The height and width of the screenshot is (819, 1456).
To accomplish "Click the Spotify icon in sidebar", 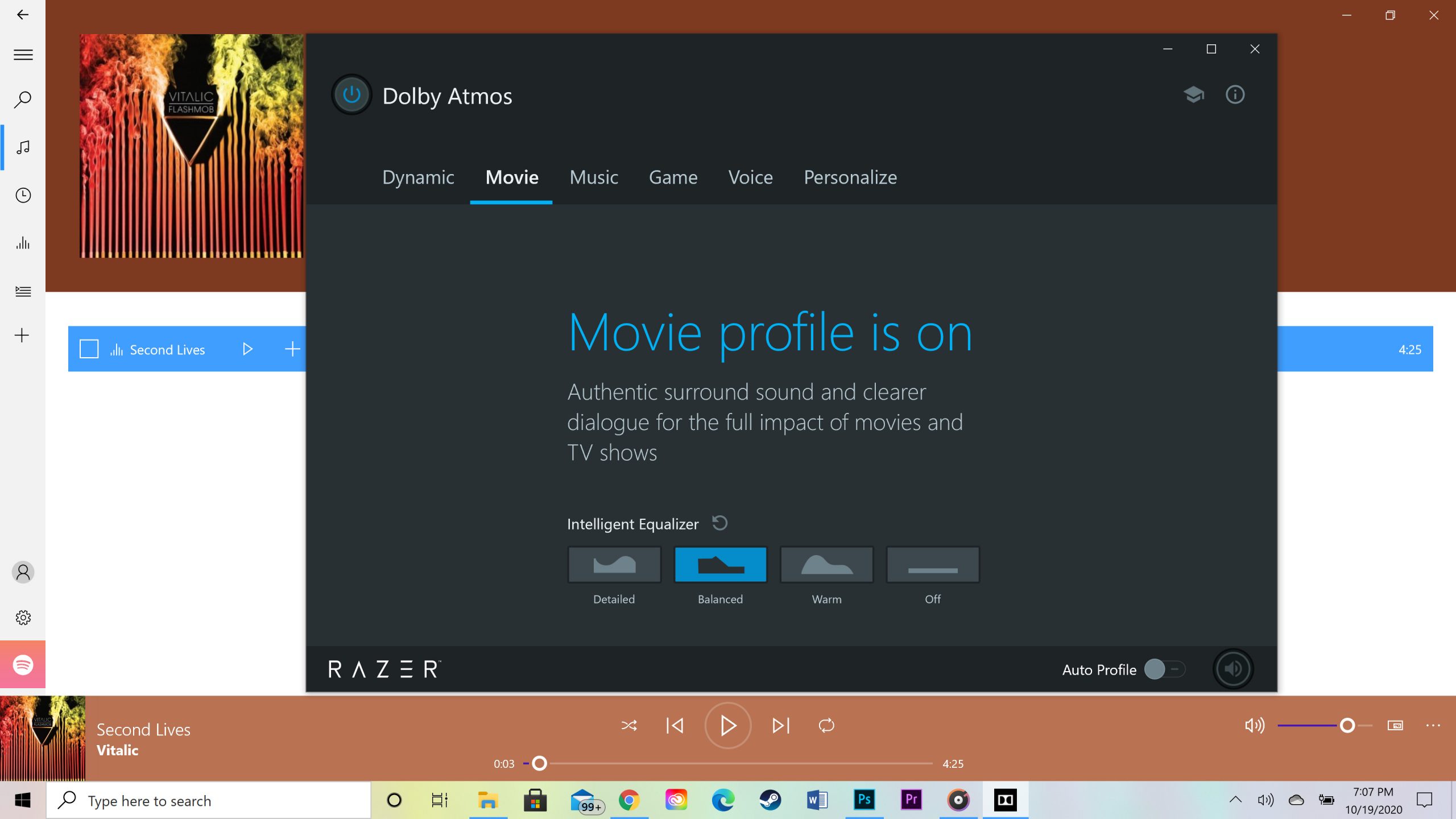I will point(23,664).
